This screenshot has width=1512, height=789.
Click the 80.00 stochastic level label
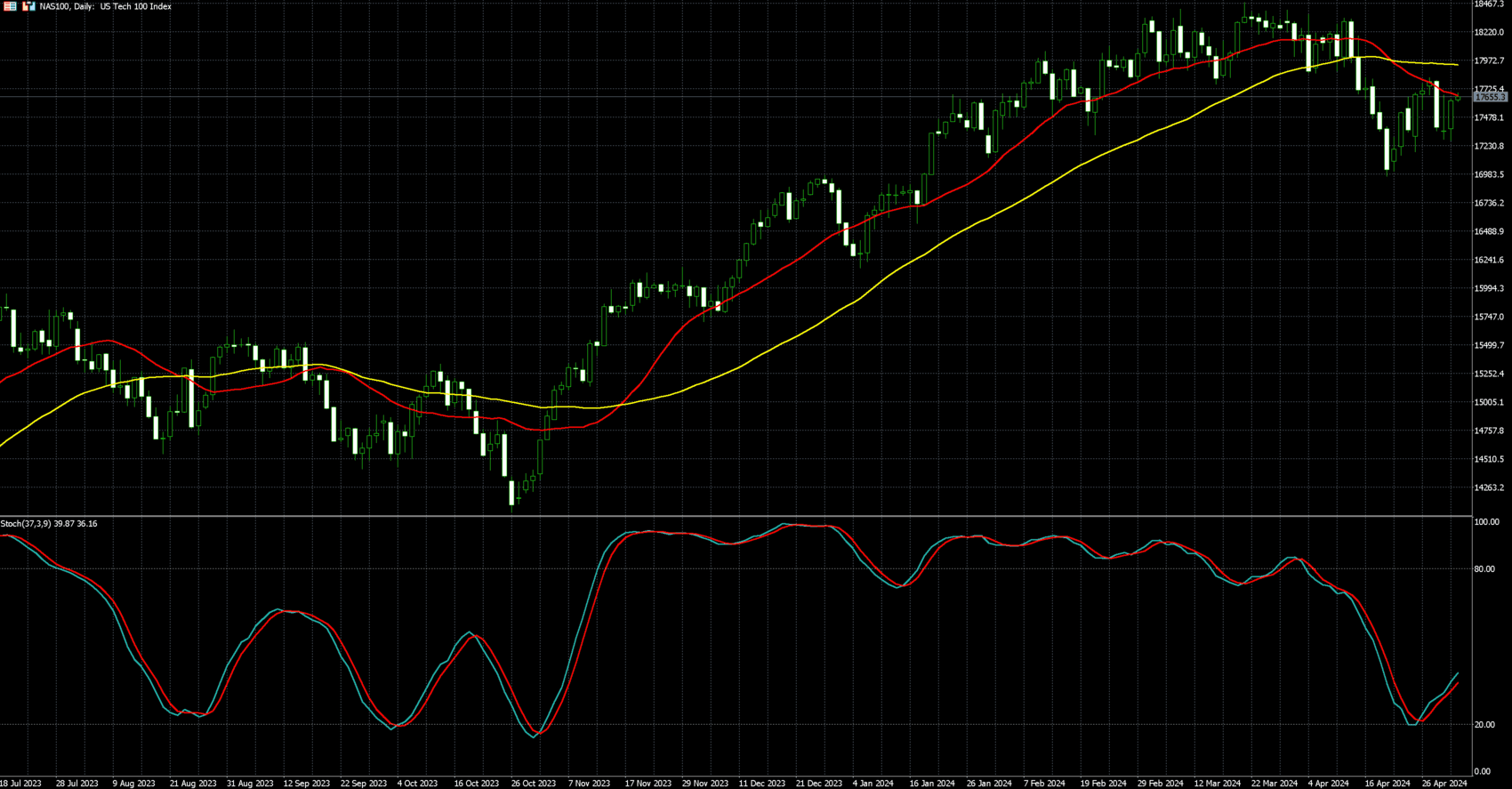(1484, 569)
